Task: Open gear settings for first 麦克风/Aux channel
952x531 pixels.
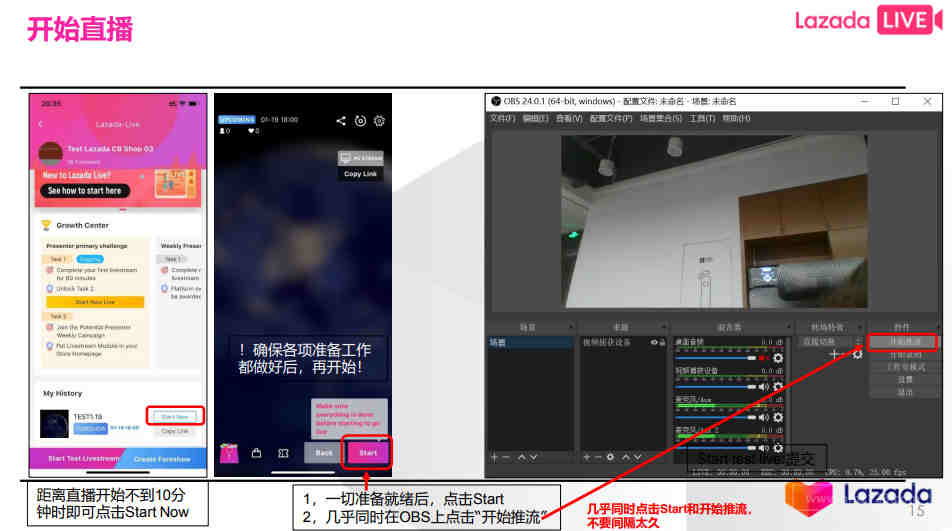Action: (x=778, y=418)
